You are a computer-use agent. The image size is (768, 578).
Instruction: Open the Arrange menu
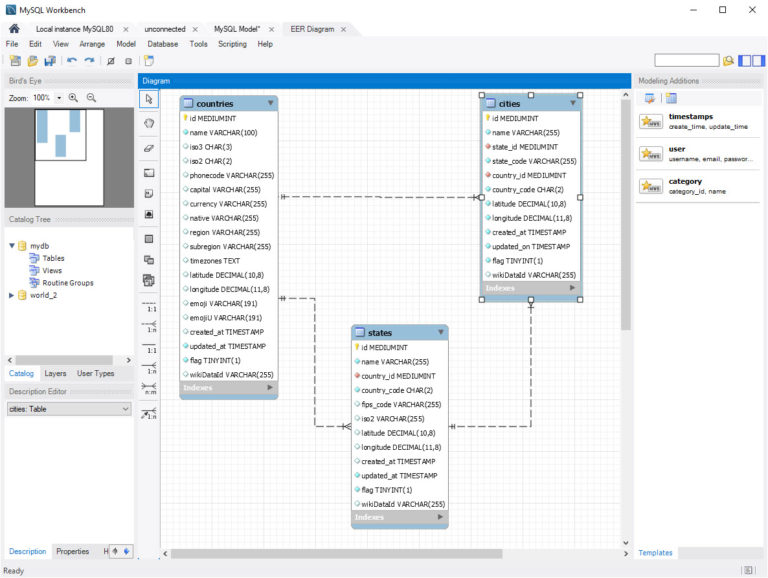pyautogui.click(x=92, y=44)
